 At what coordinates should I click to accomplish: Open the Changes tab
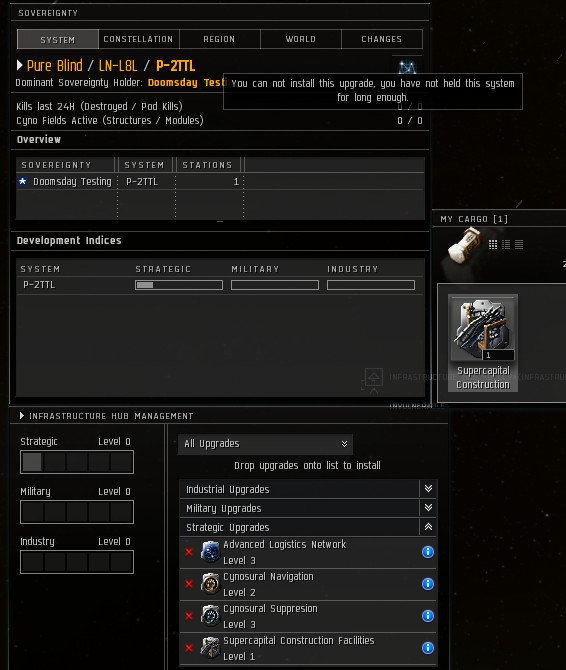click(381, 39)
